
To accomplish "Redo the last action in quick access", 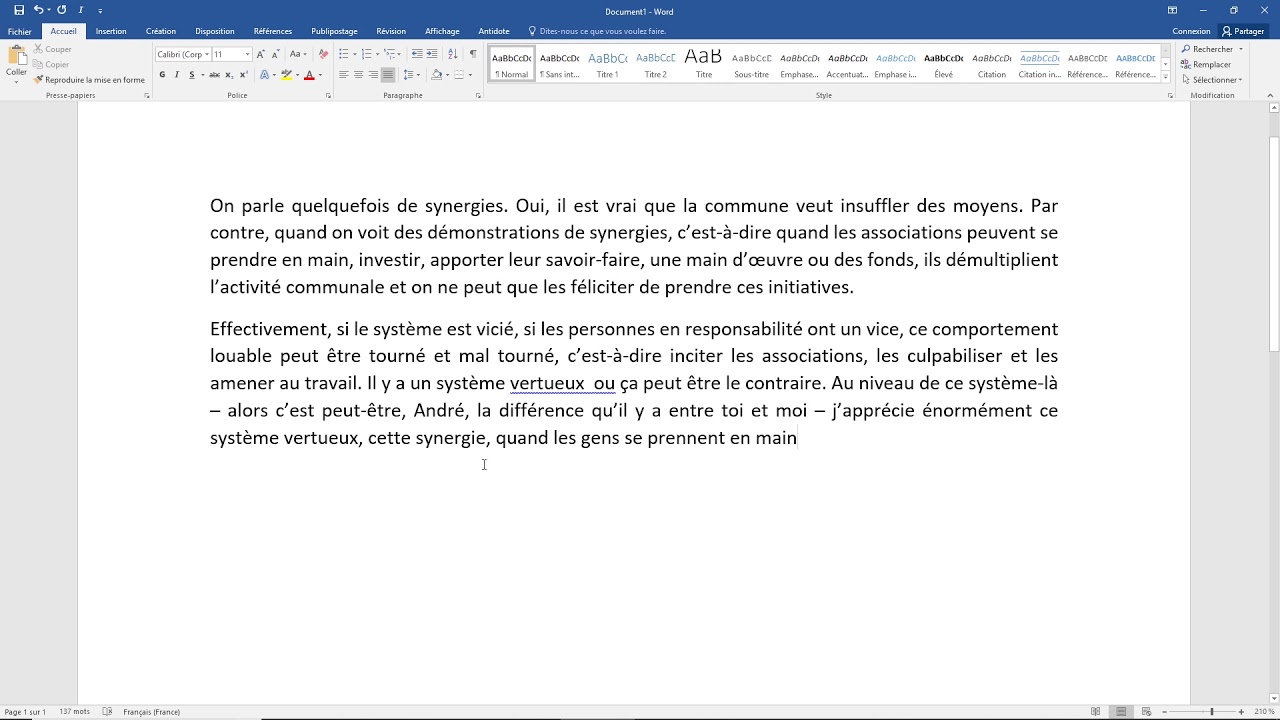I will (61, 10).
